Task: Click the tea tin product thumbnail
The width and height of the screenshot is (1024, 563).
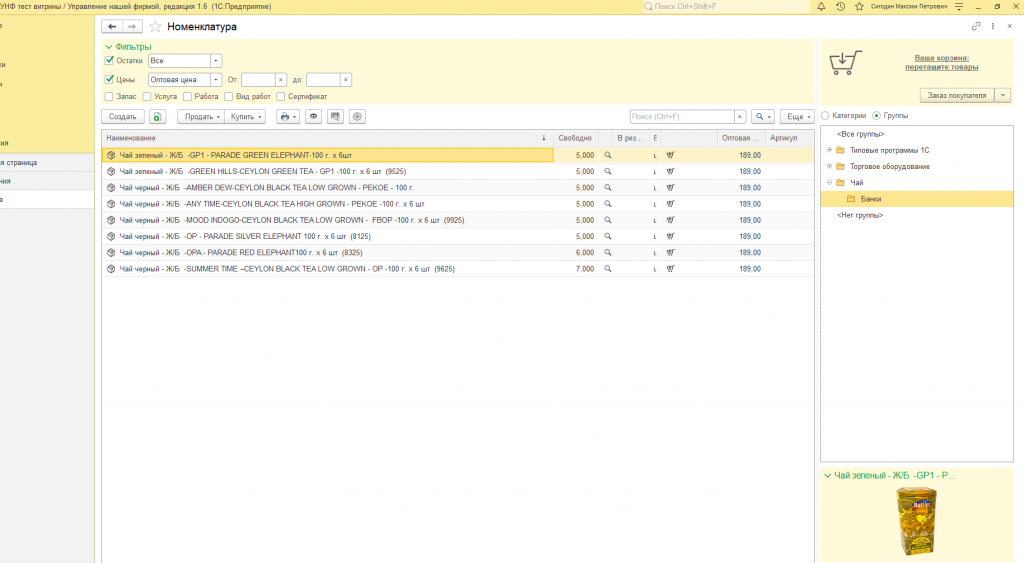Action: pos(916,521)
